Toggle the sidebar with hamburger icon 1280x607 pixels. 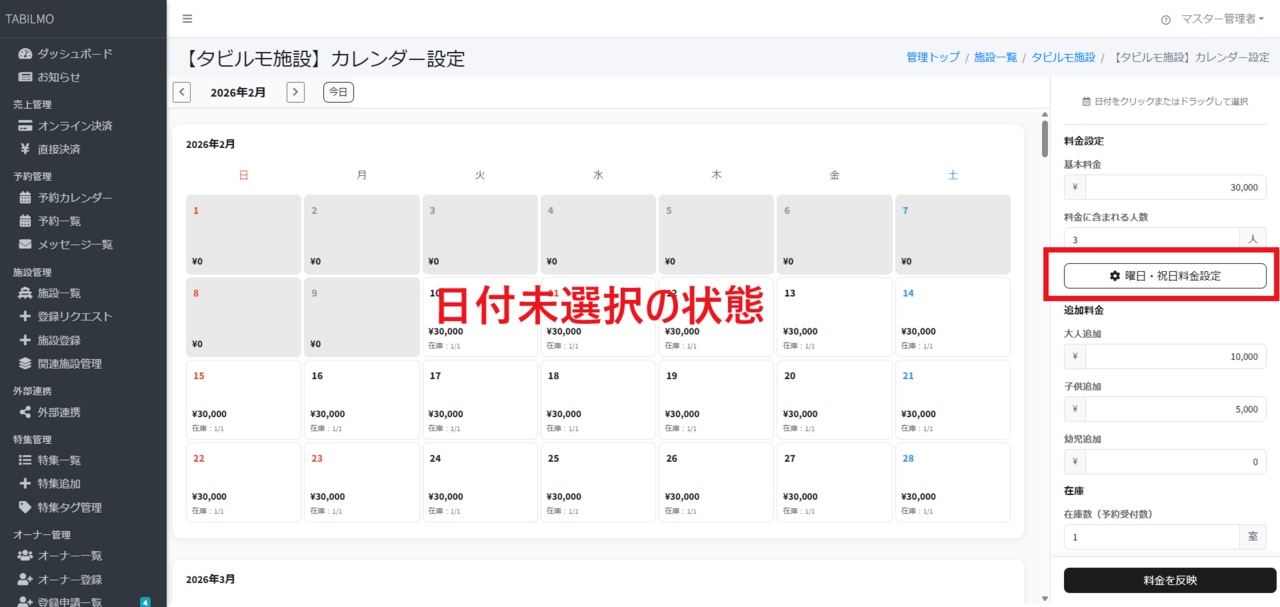pyautogui.click(x=186, y=17)
